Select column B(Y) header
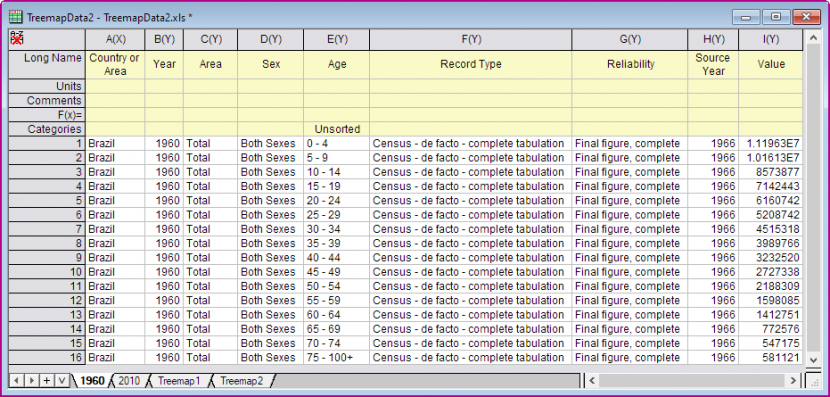Image resolution: width=830 pixels, height=397 pixels. (x=164, y=39)
